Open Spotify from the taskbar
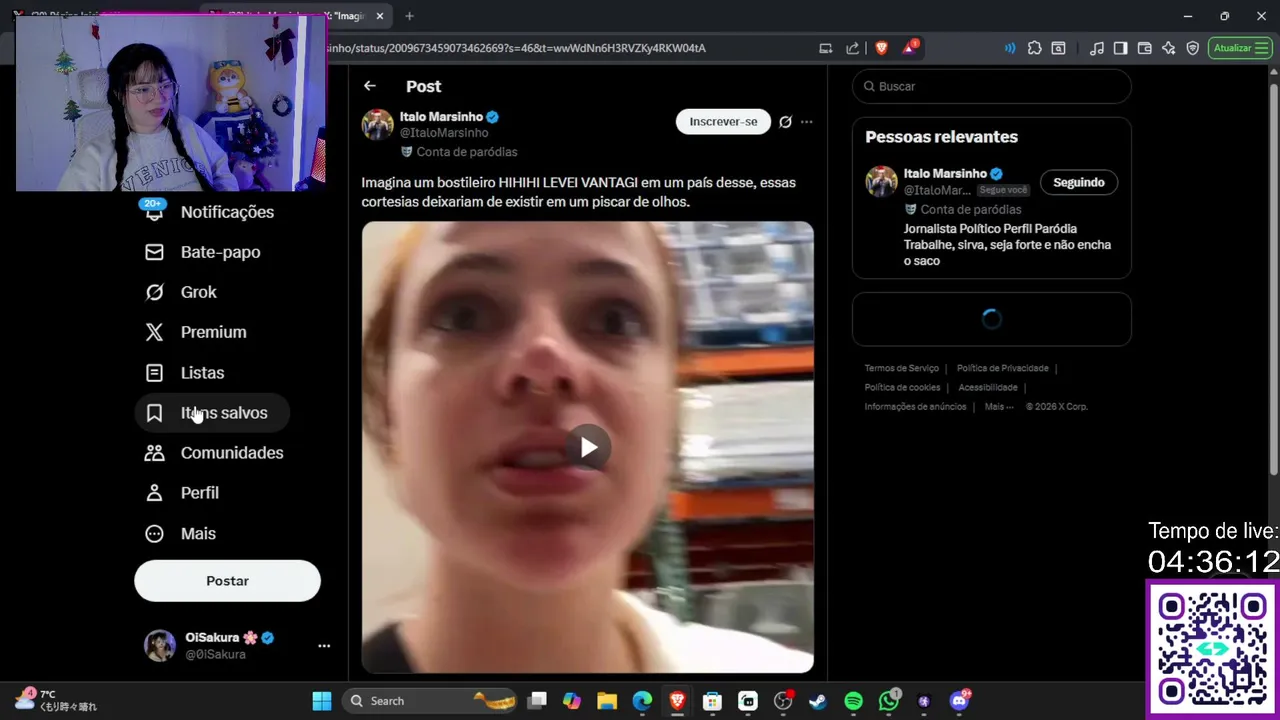Viewport: 1280px width, 720px height. pyautogui.click(x=853, y=701)
